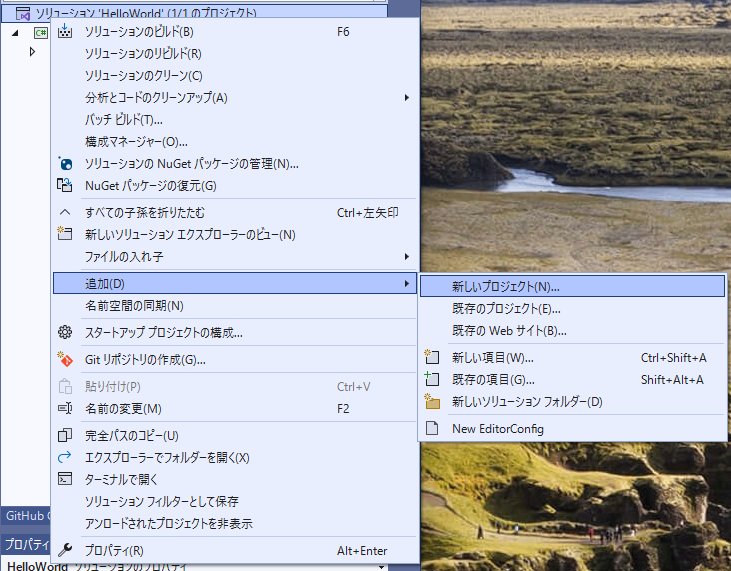This screenshot has height=571, width=731.
Task: Select NuGet パッケージの復元(G)
Action: [235, 186]
